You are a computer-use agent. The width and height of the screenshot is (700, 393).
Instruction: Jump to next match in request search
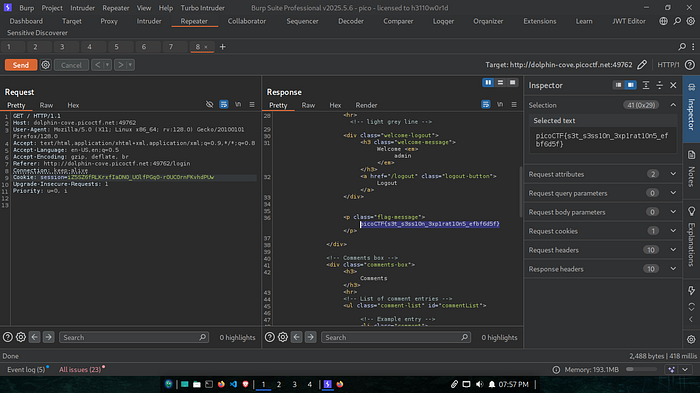click(x=48, y=337)
